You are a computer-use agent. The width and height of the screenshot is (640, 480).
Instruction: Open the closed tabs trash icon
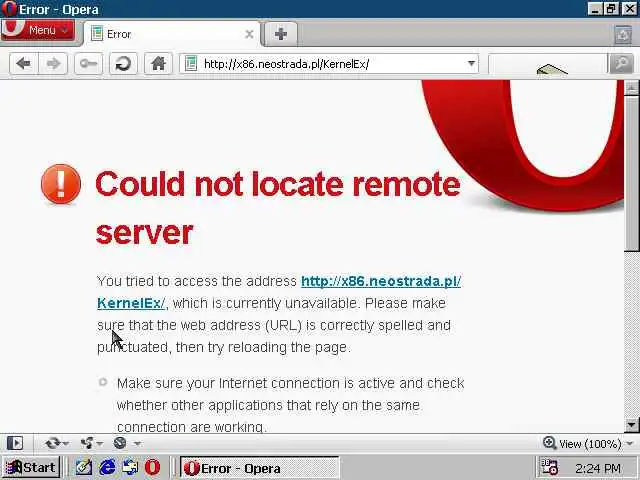click(x=622, y=34)
